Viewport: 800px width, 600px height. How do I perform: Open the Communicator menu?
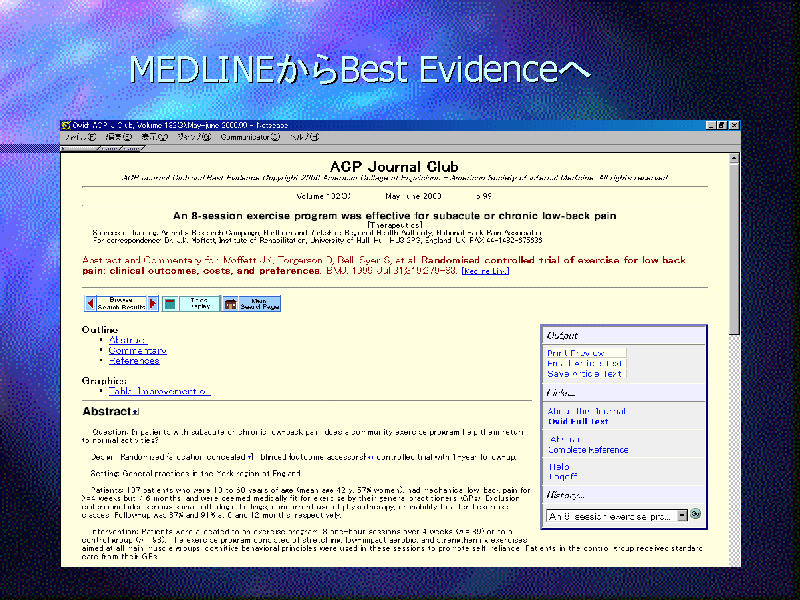[x=249, y=137]
